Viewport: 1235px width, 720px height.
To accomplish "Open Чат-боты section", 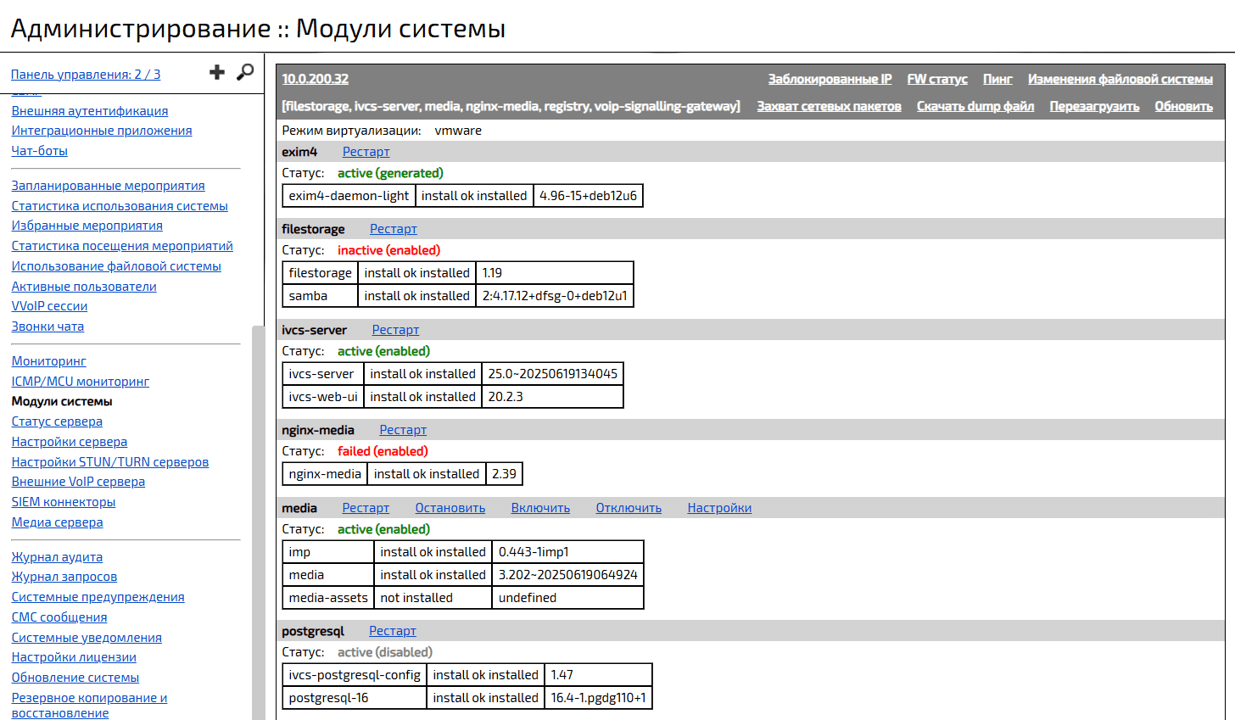I will click(40, 151).
